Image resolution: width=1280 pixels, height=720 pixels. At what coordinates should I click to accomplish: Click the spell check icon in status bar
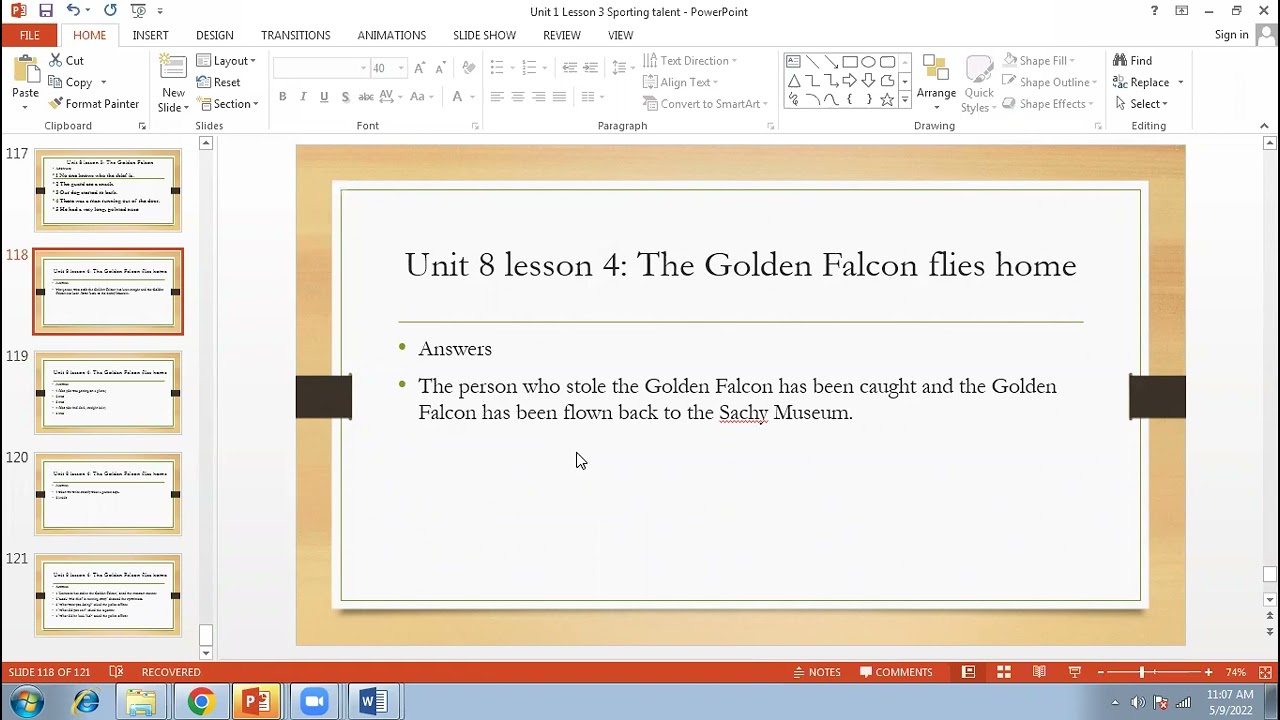coord(116,672)
